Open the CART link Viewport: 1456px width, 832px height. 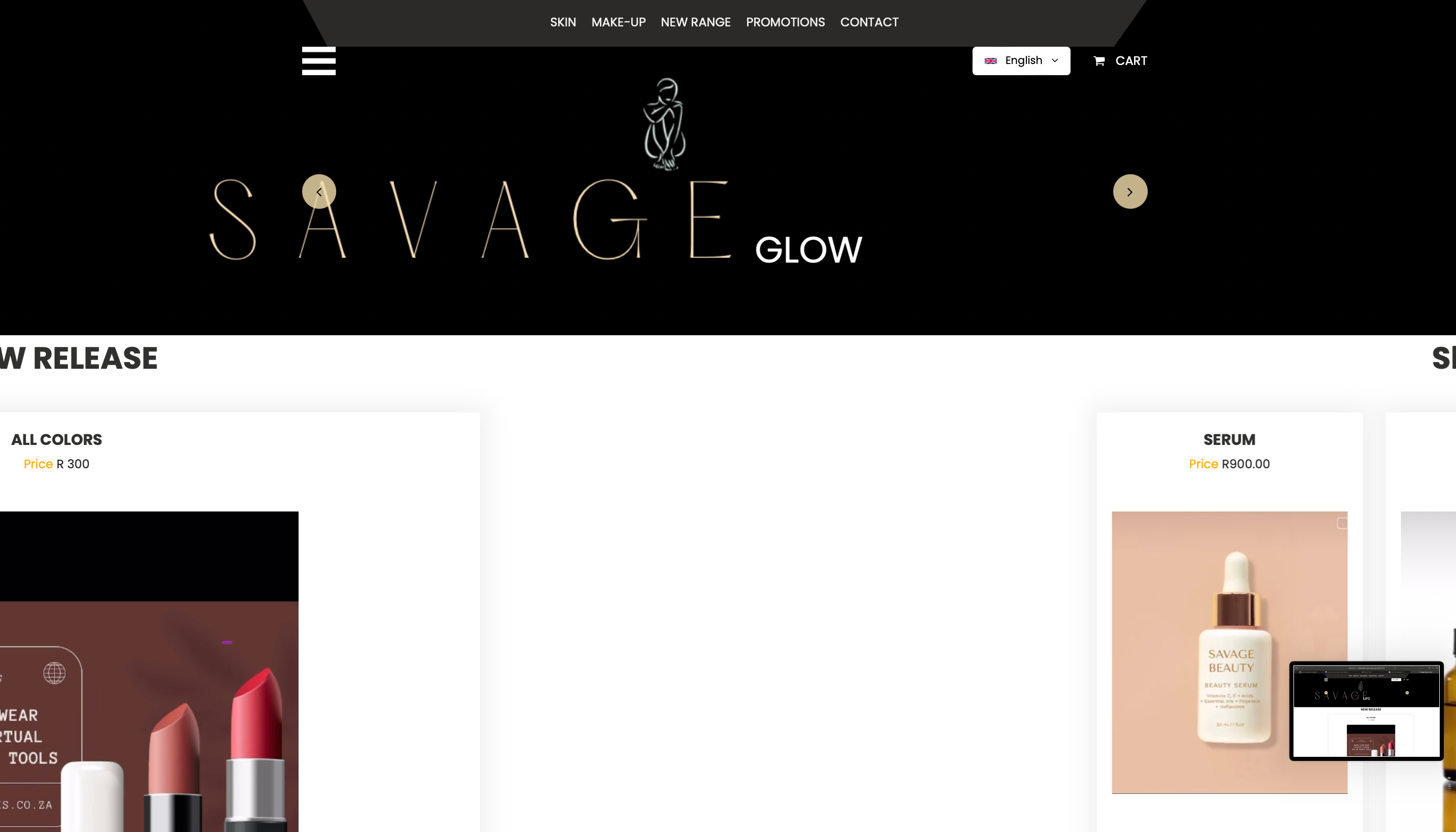(1130, 60)
